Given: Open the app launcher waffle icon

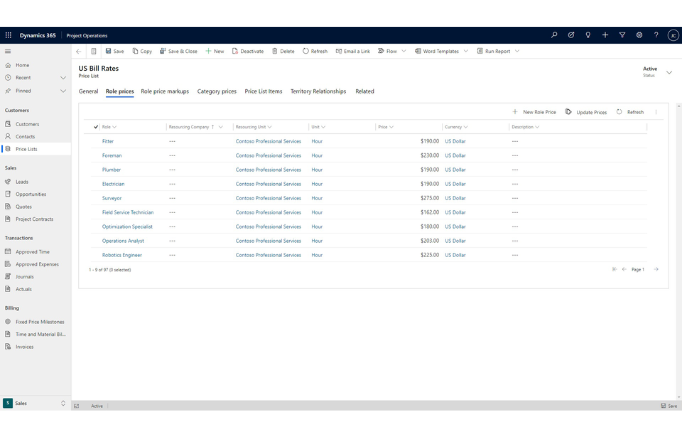Looking at the screenshot, I should [8, 35].
